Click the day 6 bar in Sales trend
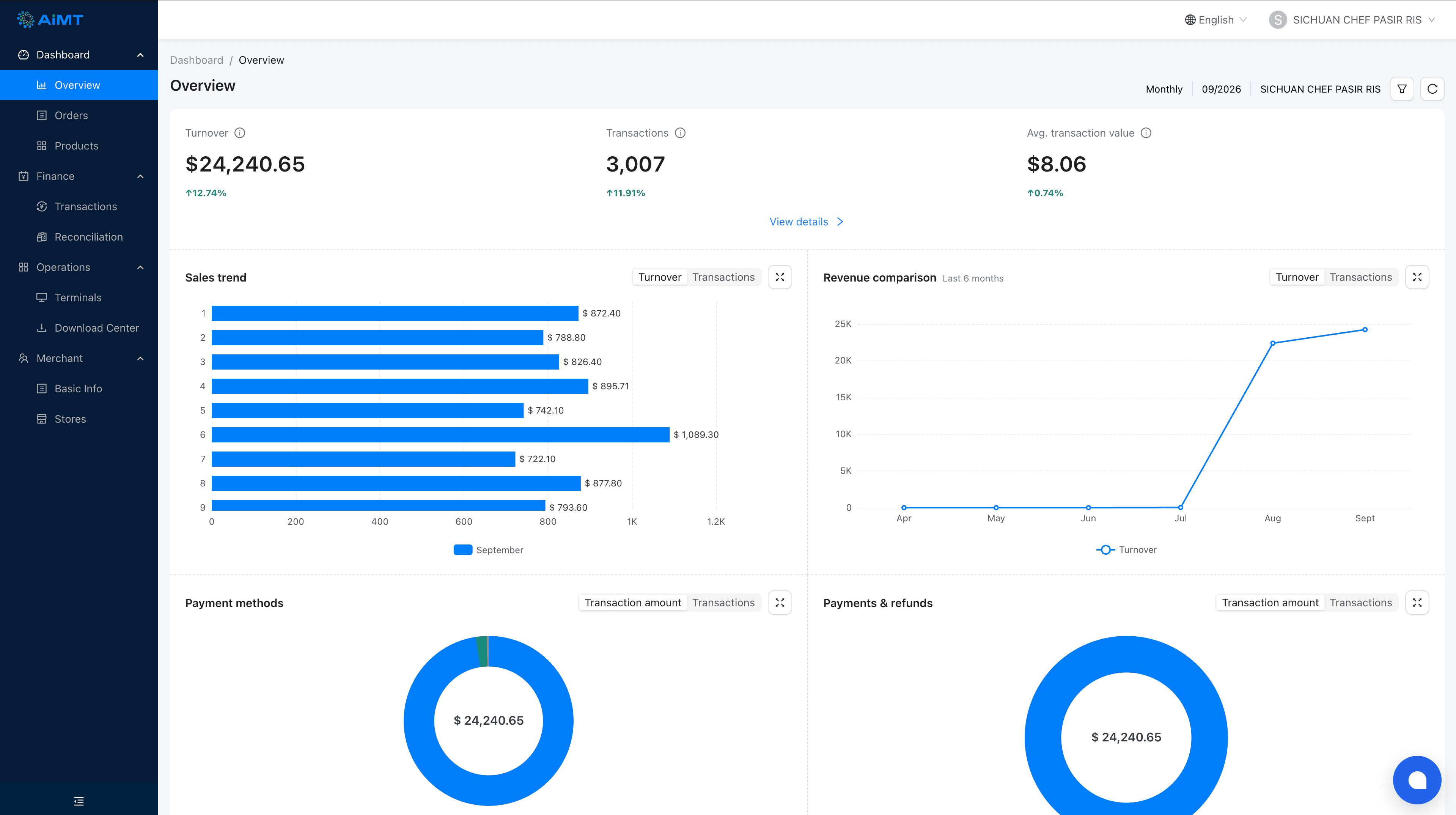Viewport: 1456px width, 815px height. coord(440,435)
